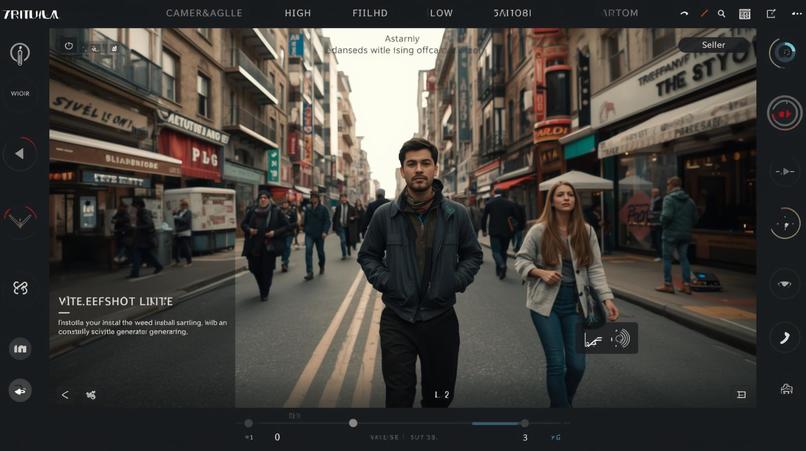Screen dimensions: 806x451
Task: Toggle the eye visibility icon in right sidebar
Action: coord(784,284)
